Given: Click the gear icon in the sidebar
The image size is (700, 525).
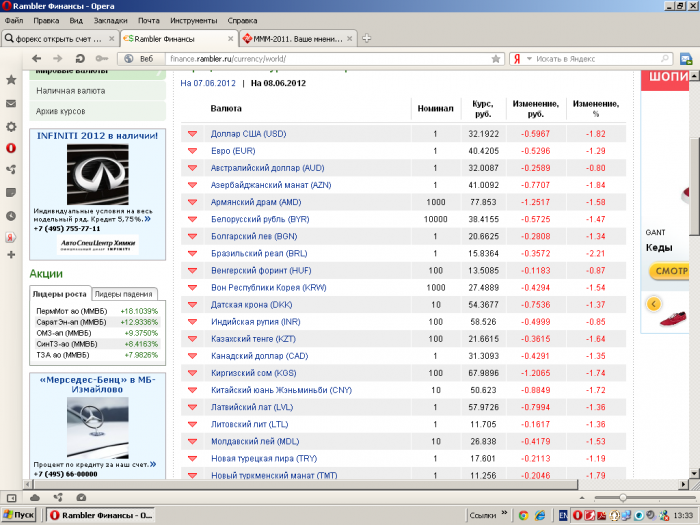Looking at the screenshot, I should click(x=11, y=126).
